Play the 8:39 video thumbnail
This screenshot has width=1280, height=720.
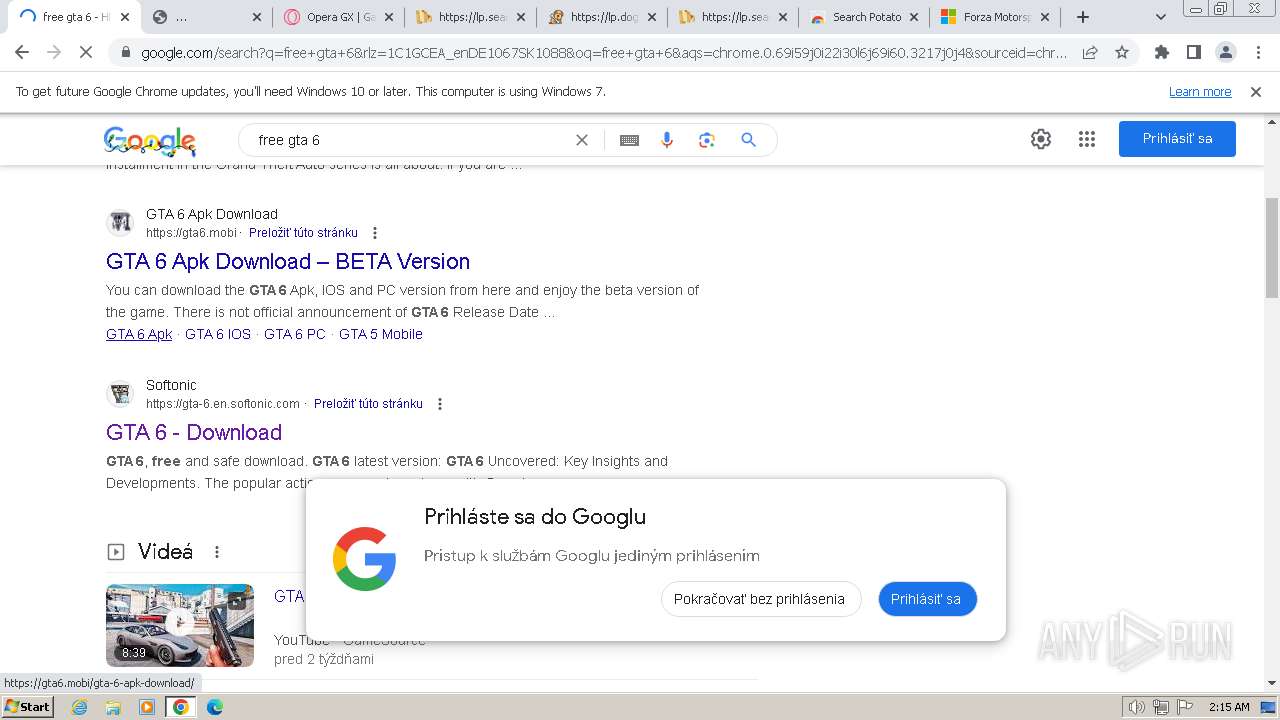[180, 625]
